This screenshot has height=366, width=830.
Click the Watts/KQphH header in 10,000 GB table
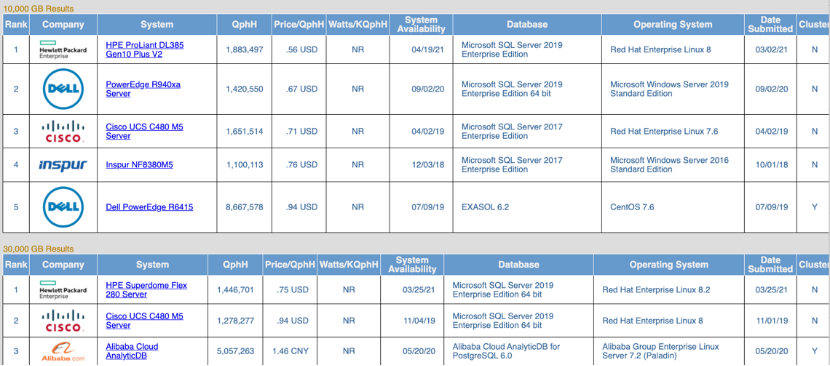357,24
